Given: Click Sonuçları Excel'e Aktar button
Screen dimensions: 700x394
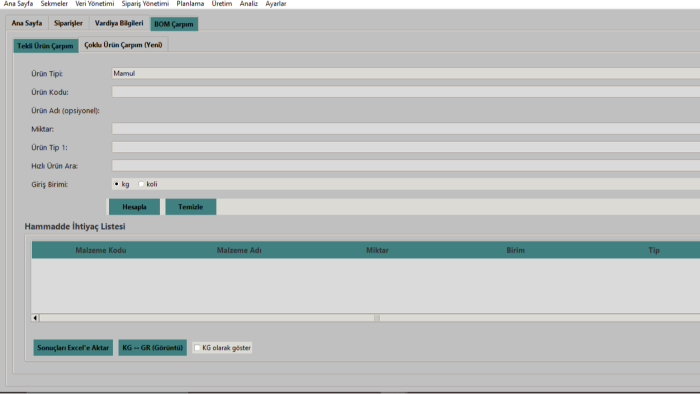Looking at the screenshot, I should (x=73, y=348).
